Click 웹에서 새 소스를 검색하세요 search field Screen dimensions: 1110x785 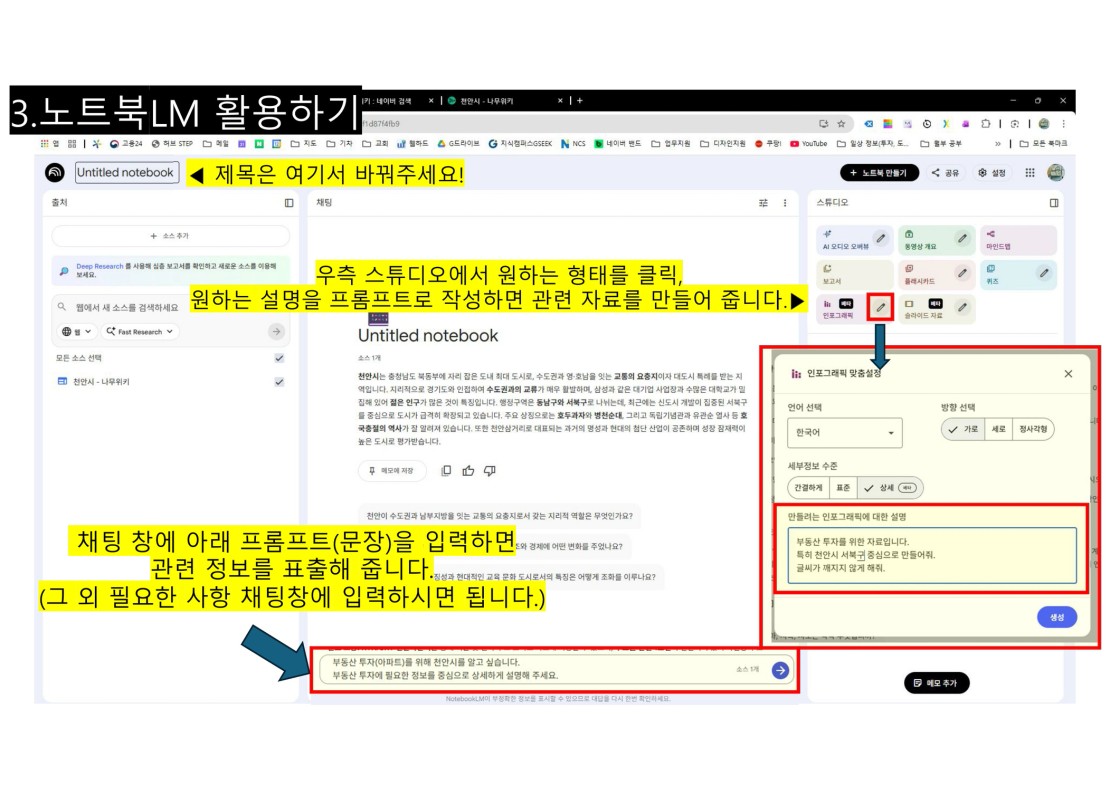tap(127, 307)
